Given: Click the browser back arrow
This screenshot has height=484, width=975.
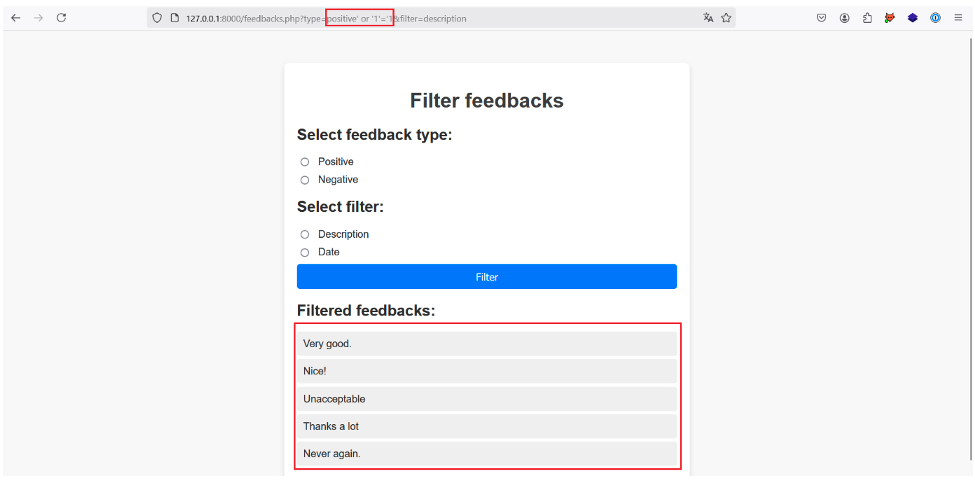Looking at the screenshot, I should (x=15, y=18).
